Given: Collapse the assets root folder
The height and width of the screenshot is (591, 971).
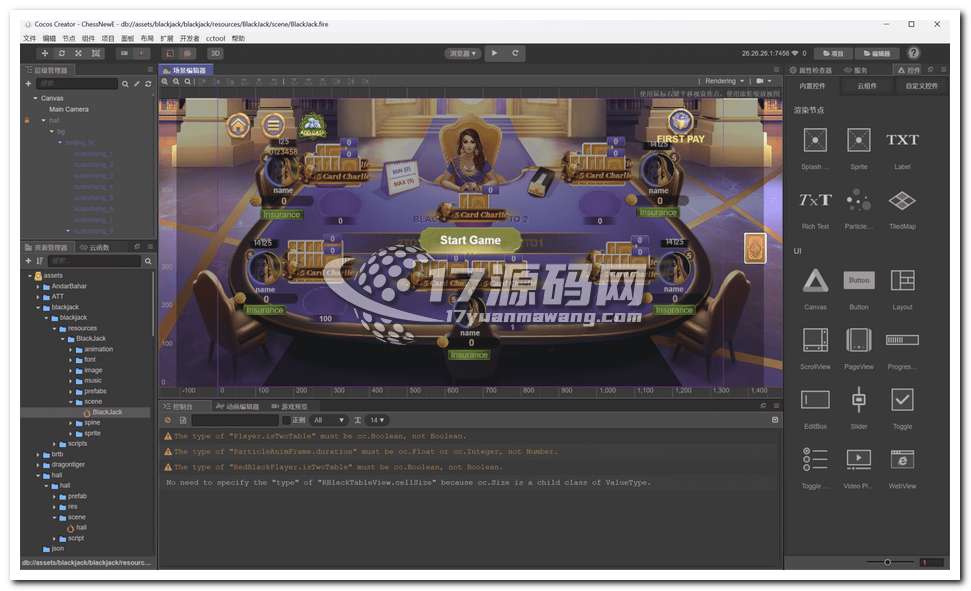Looking at the screenshot, I should click(30, 276).
